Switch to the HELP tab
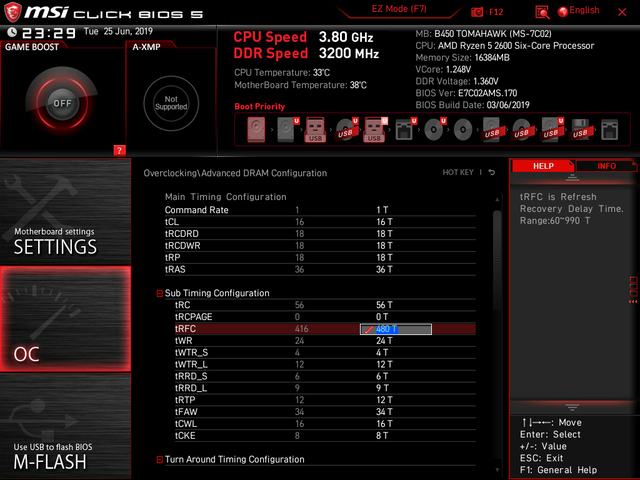This screenshot has height=480, width=640. tap(543, 166)
